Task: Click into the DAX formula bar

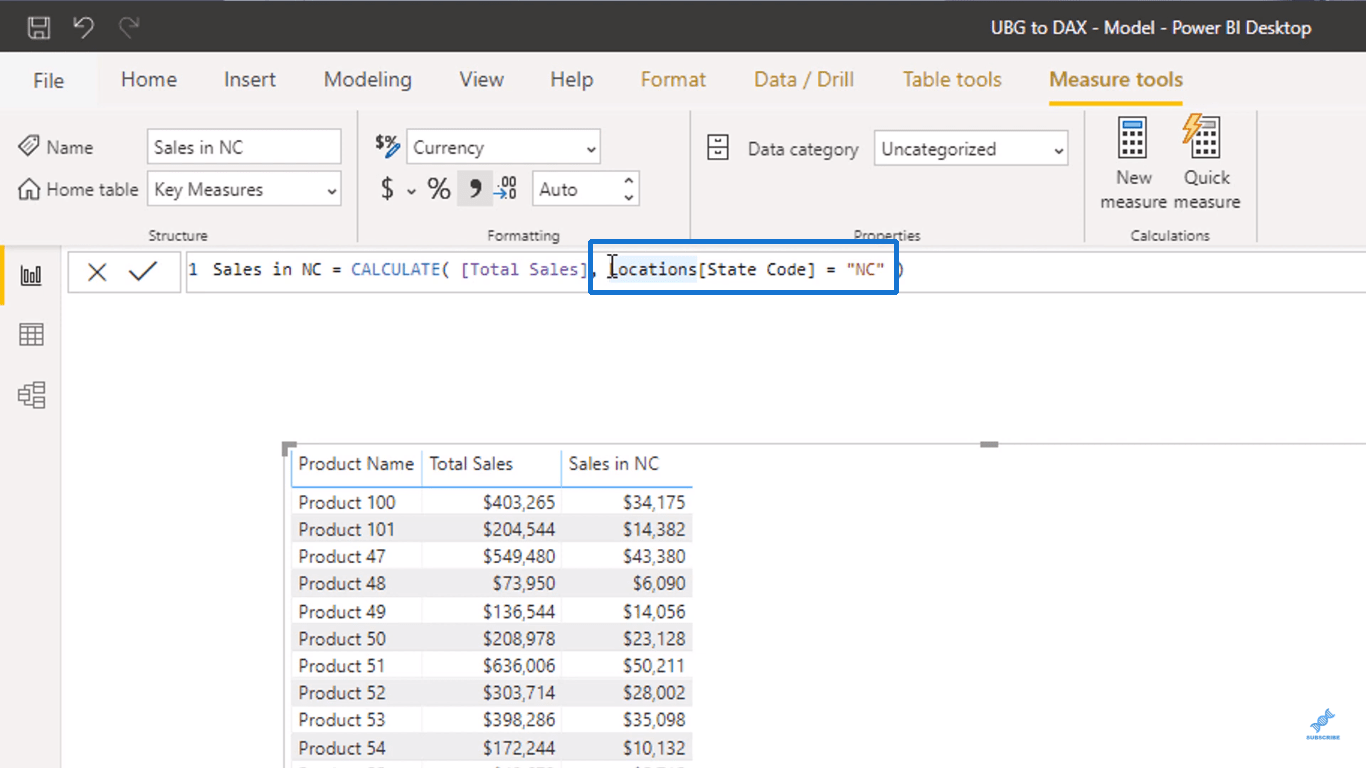Action: [776, 271]
